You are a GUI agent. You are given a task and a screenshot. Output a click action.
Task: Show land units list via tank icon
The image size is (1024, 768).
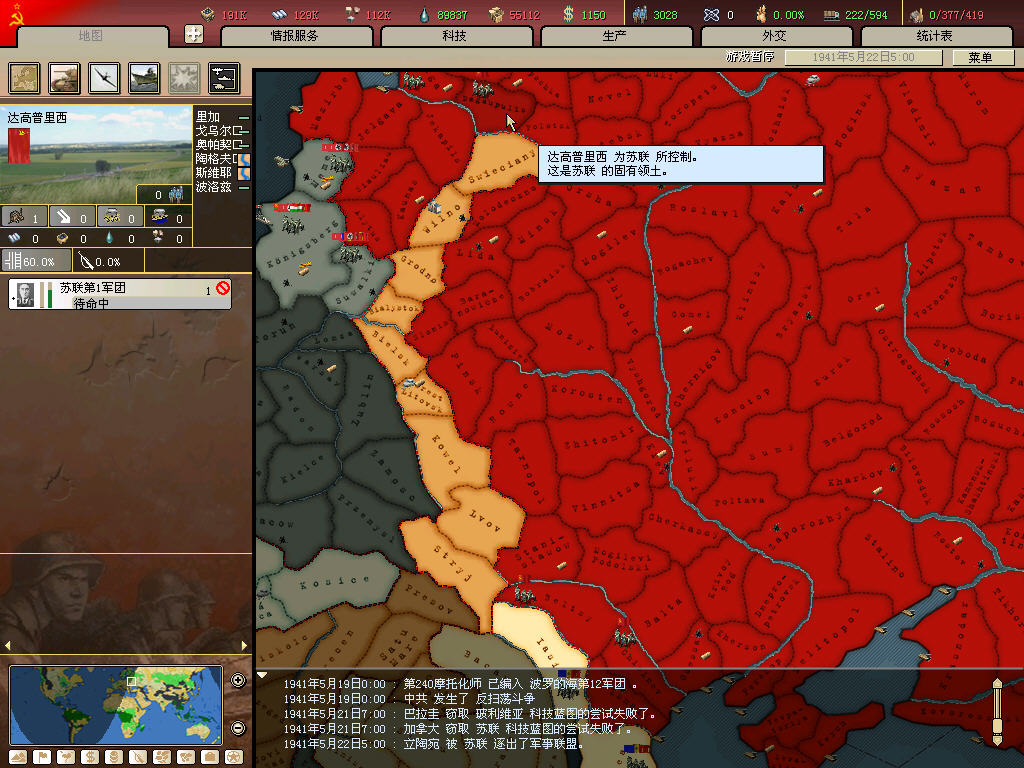[x=64, y=78]
